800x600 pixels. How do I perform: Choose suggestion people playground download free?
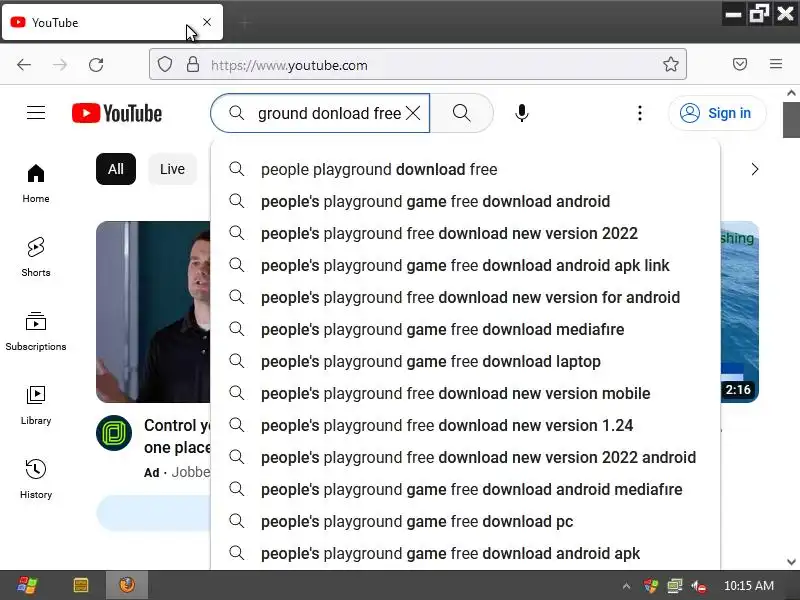click(465, 169)
